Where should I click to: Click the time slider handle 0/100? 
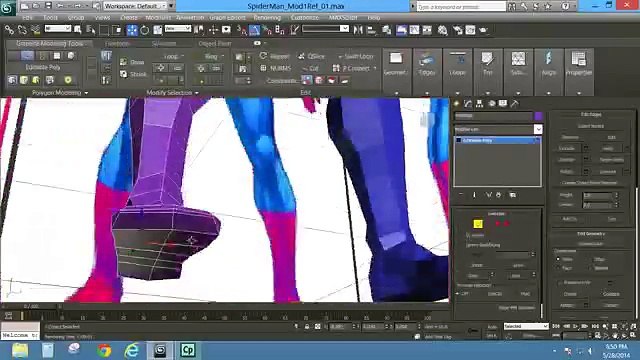31,306
